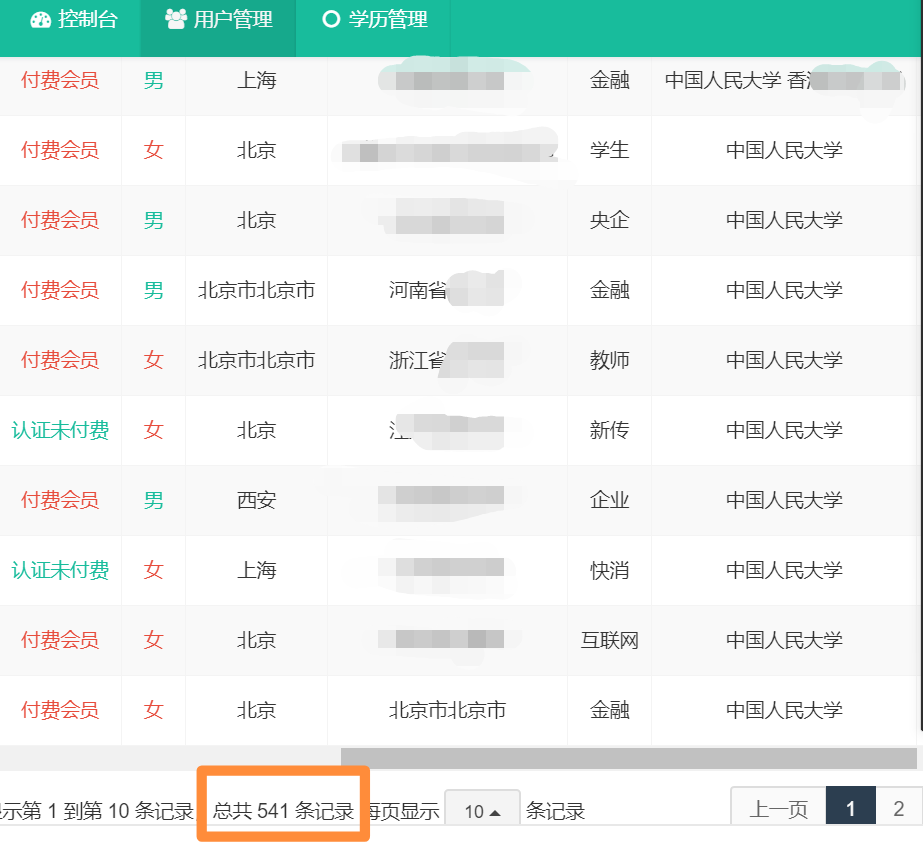Image resolution: width=923 pixels, height=846 pixels.
Task: Click 河南省 hometown cell
Action: pos(417,290)
